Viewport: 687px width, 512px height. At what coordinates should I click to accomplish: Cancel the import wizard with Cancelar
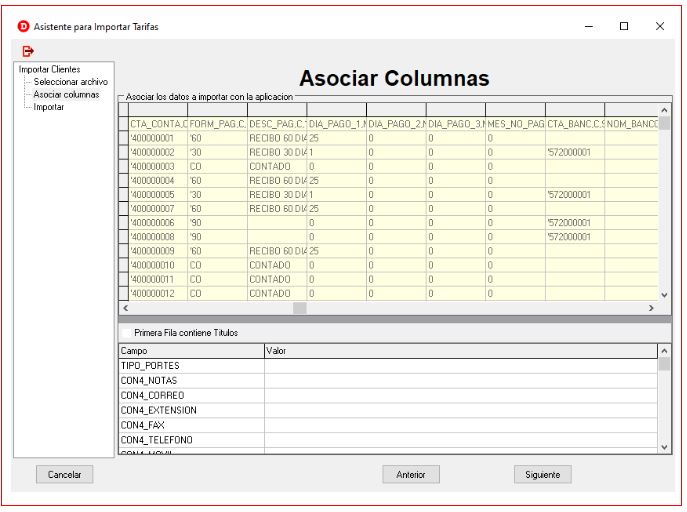(x=65, y=474)
